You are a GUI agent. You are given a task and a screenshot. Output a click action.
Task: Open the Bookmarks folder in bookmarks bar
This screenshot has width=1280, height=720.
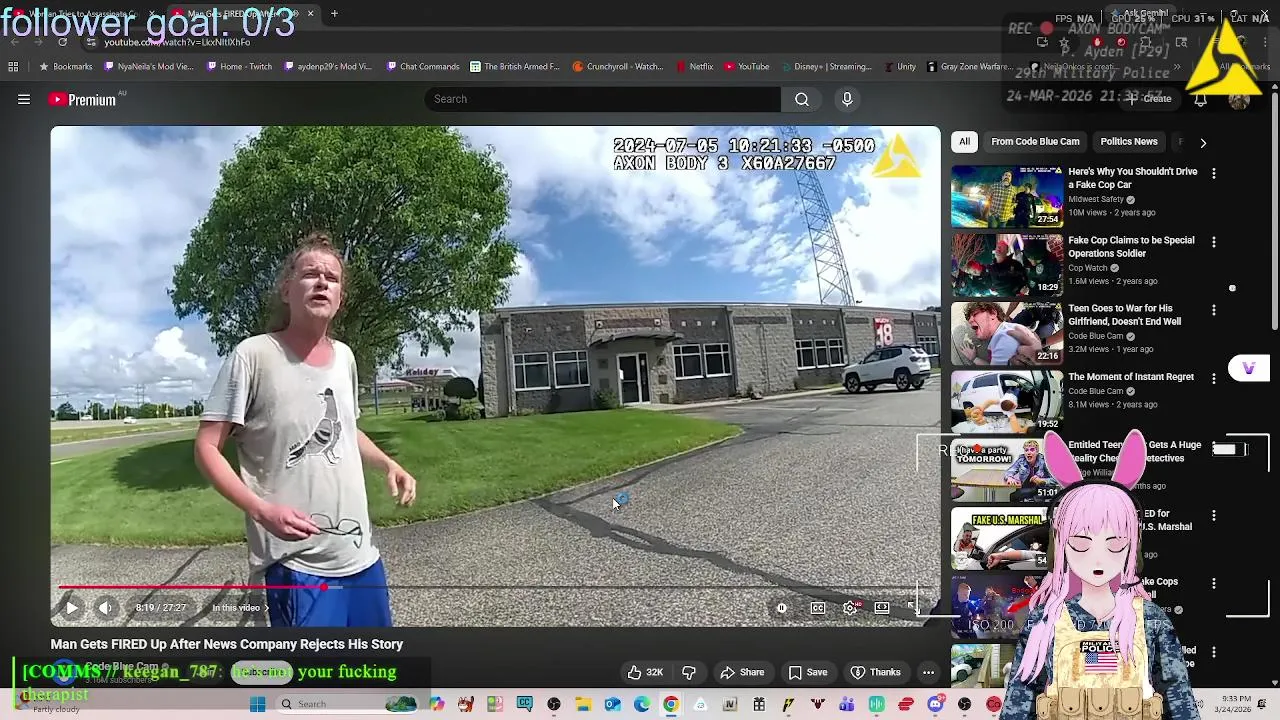point(66,67)
